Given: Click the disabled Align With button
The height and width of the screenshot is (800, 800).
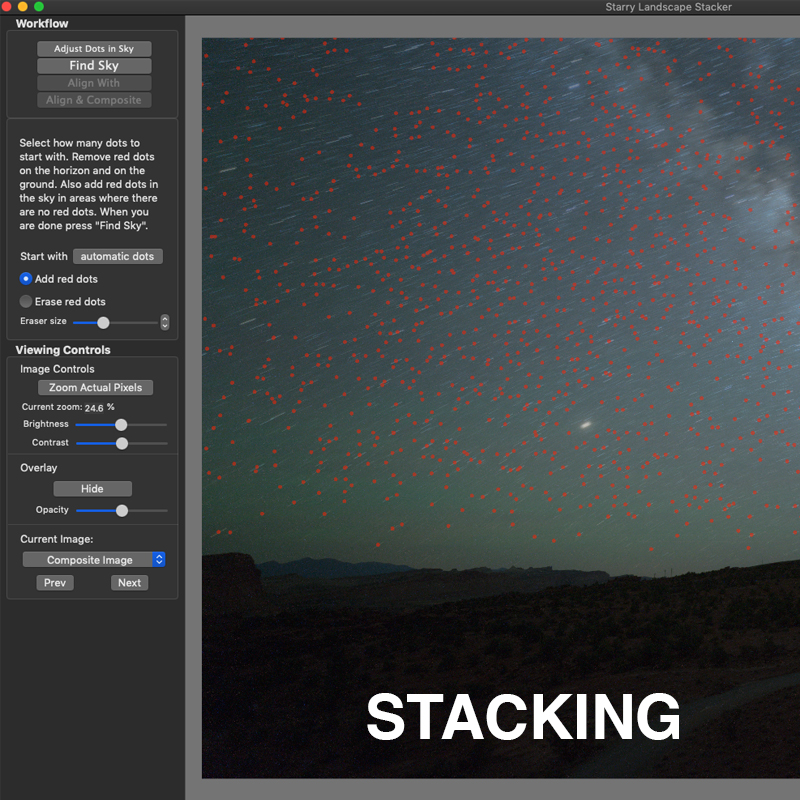Looking at the screenshot, I should [94, 83].
